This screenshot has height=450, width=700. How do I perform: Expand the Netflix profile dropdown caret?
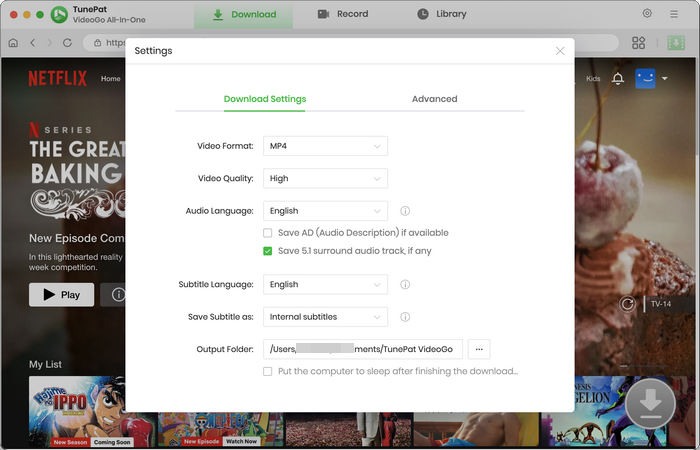[664, 79]
